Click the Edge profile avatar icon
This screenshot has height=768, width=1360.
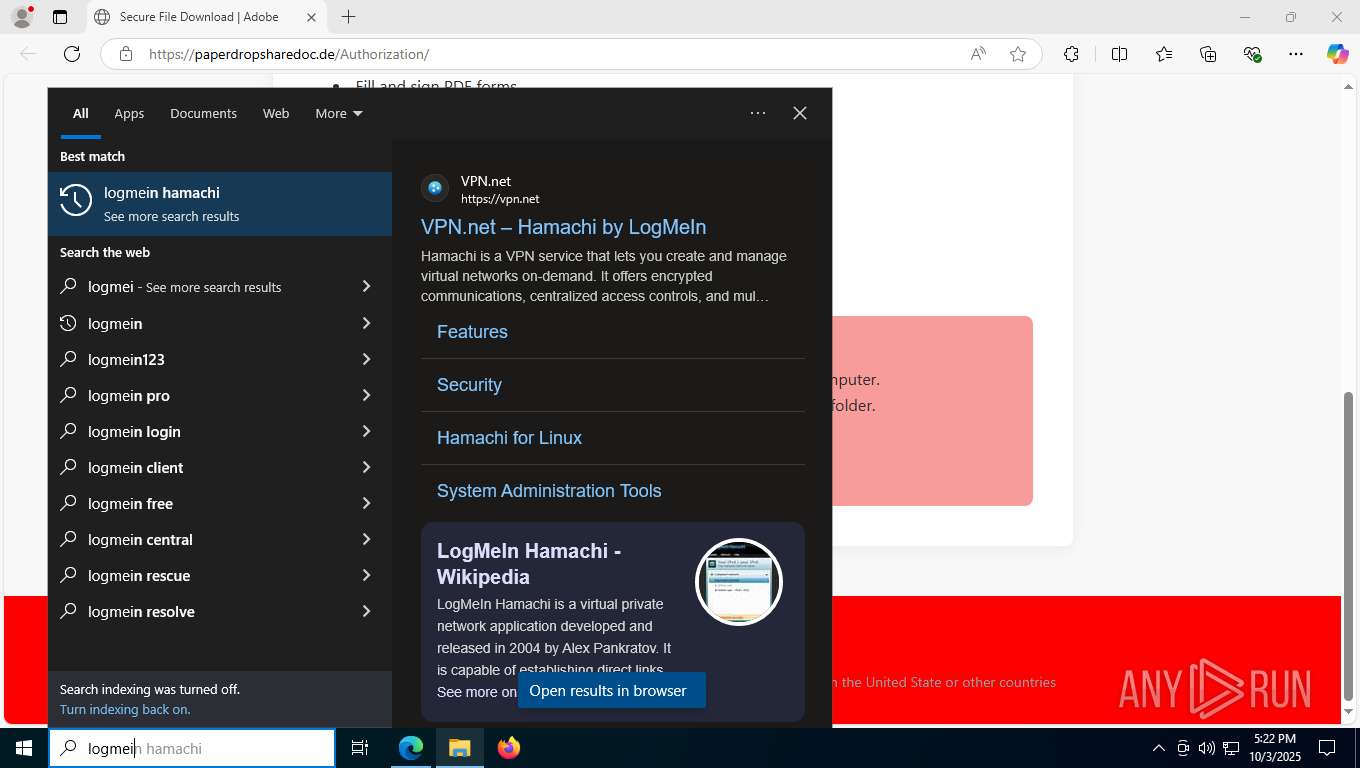click(22, 17)
